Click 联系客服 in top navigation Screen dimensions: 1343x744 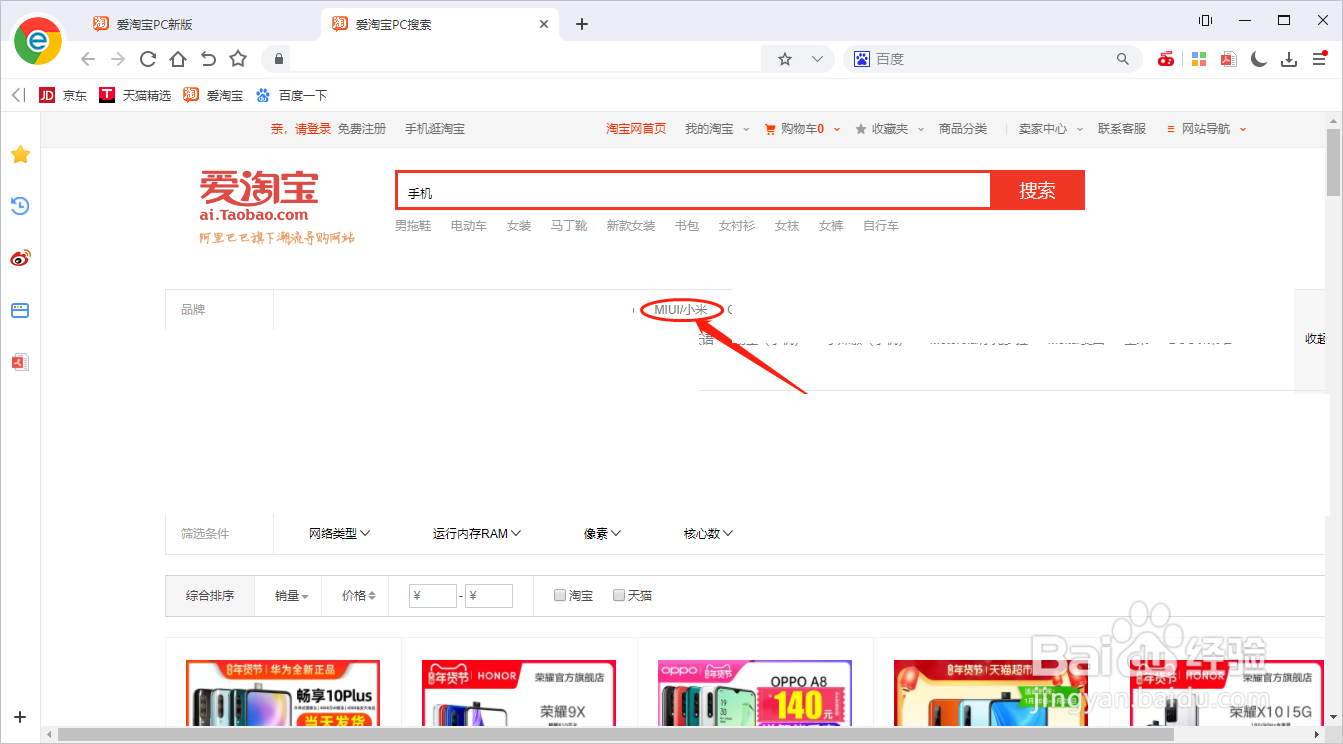pyautogui.click(x=1122, y=129)
